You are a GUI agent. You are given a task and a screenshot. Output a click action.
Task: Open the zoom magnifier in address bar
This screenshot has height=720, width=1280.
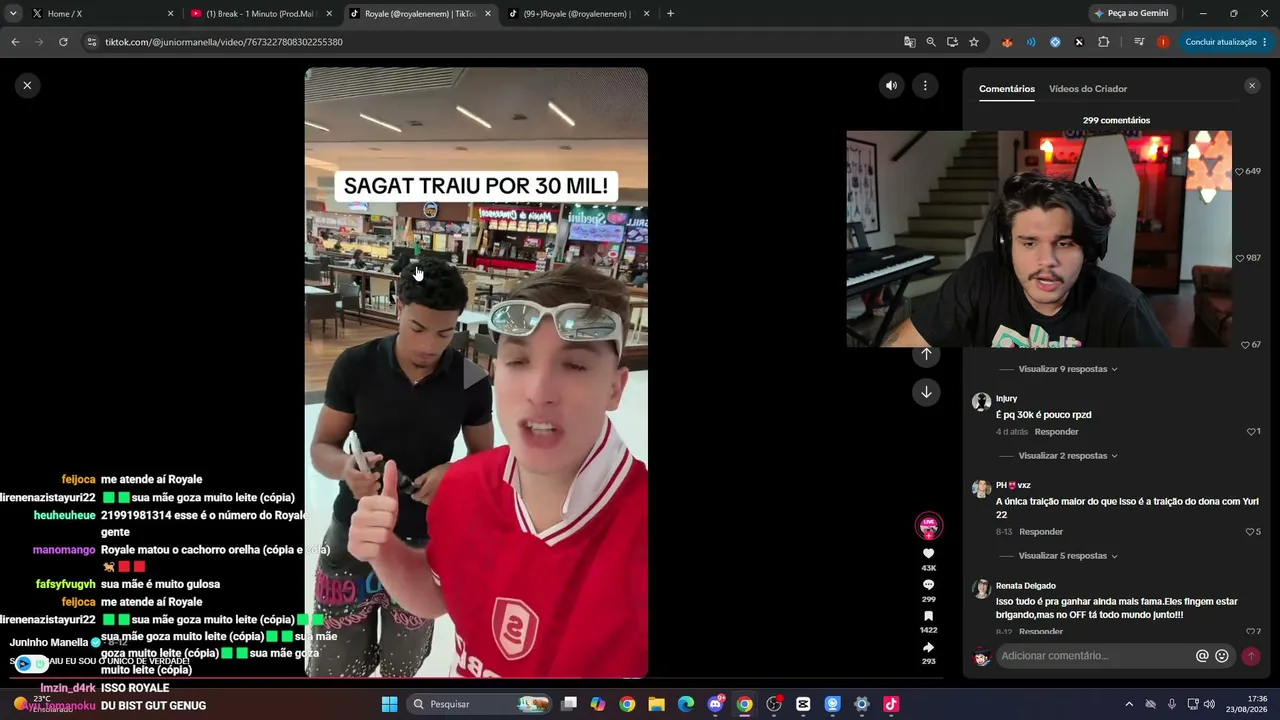931,42
